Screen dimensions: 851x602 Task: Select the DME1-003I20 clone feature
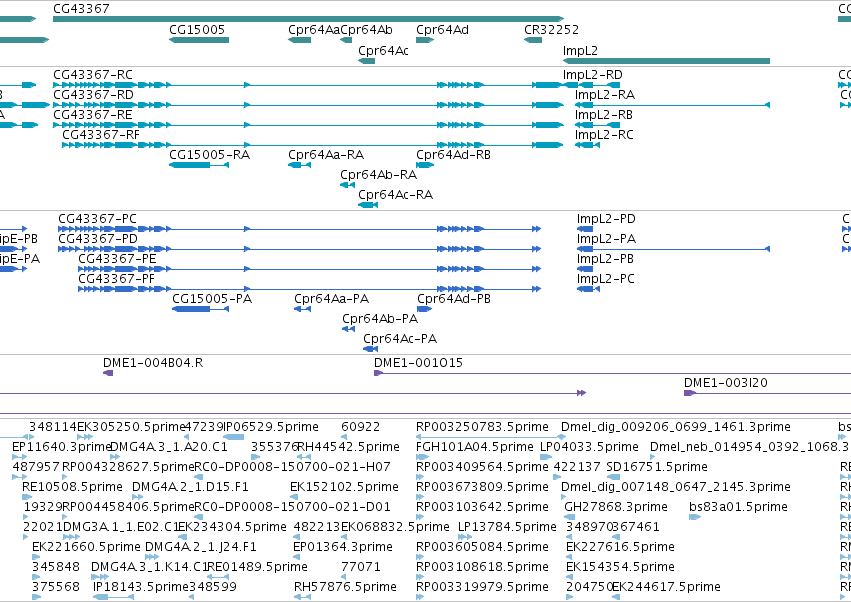click(767, 393)
